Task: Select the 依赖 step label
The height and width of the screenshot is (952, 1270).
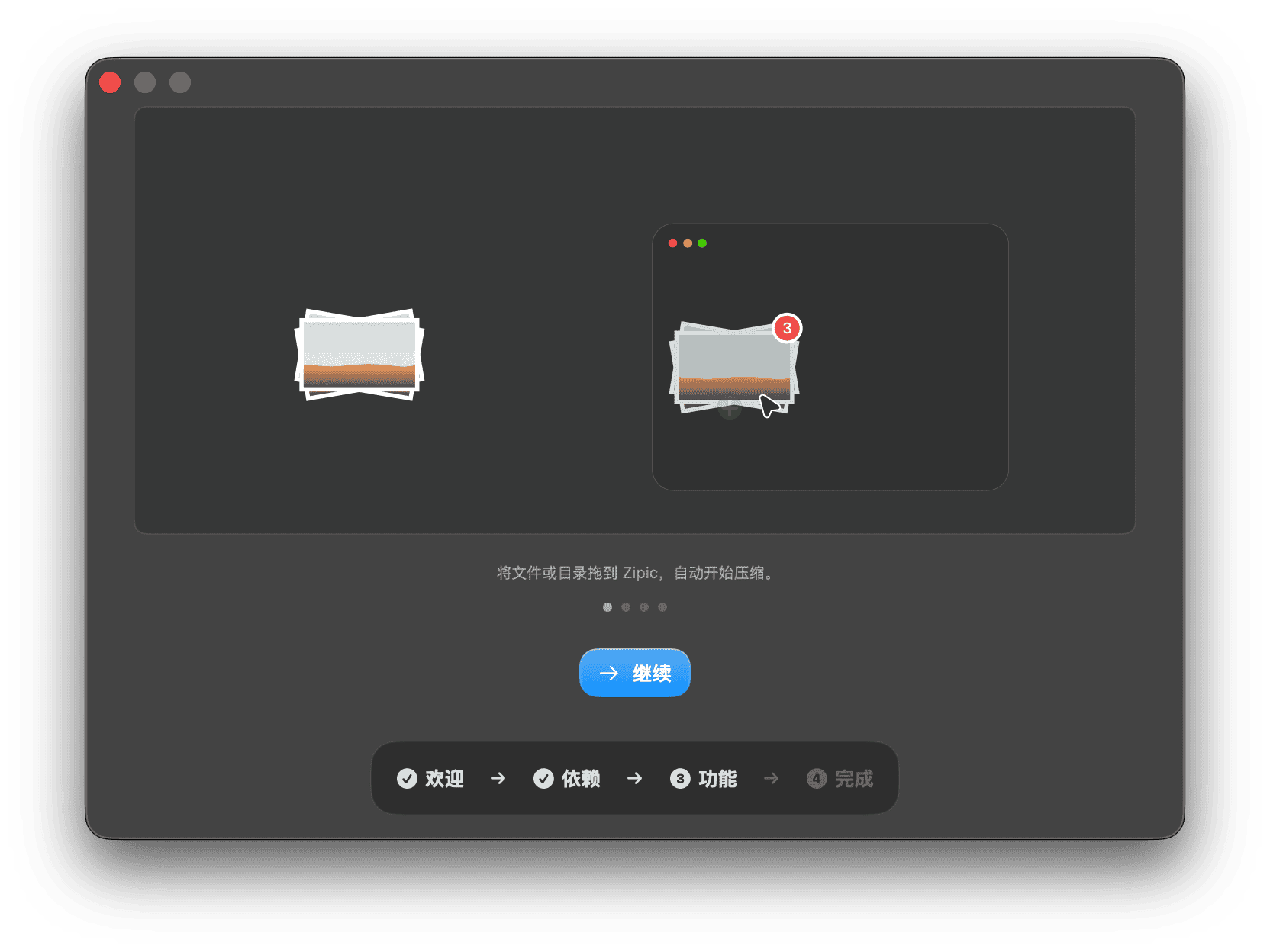Action: [581, 779]
